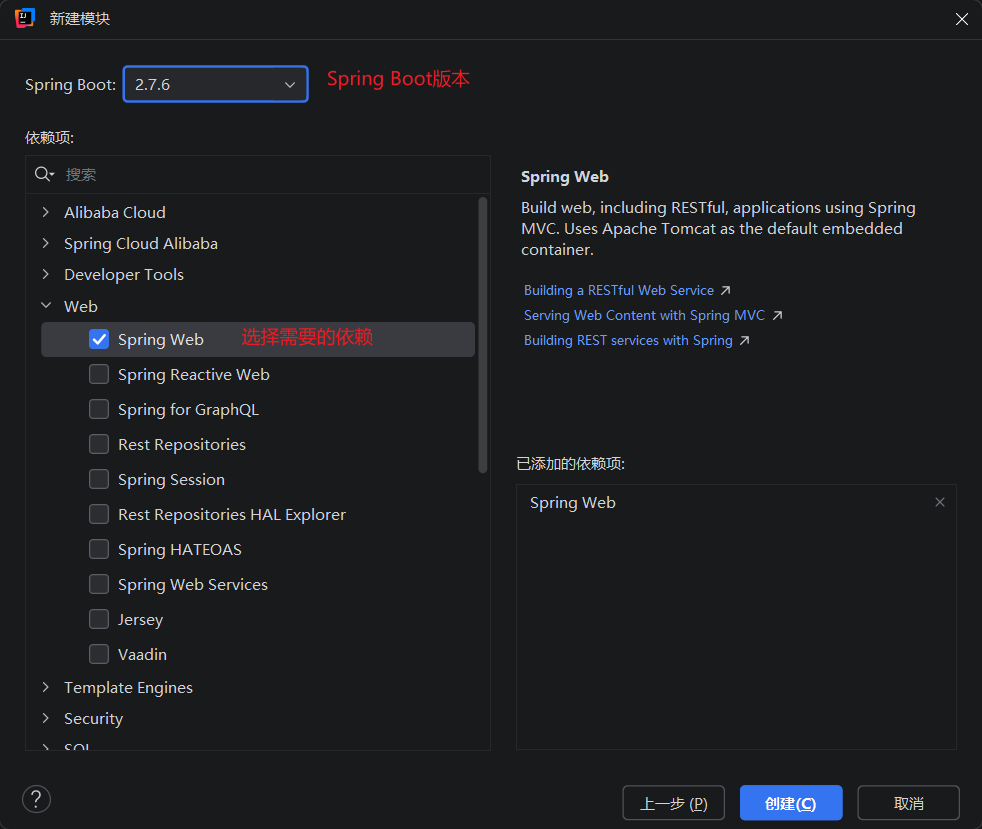Click the Template Engines label
982x829 pixels.
coord(128,687)
